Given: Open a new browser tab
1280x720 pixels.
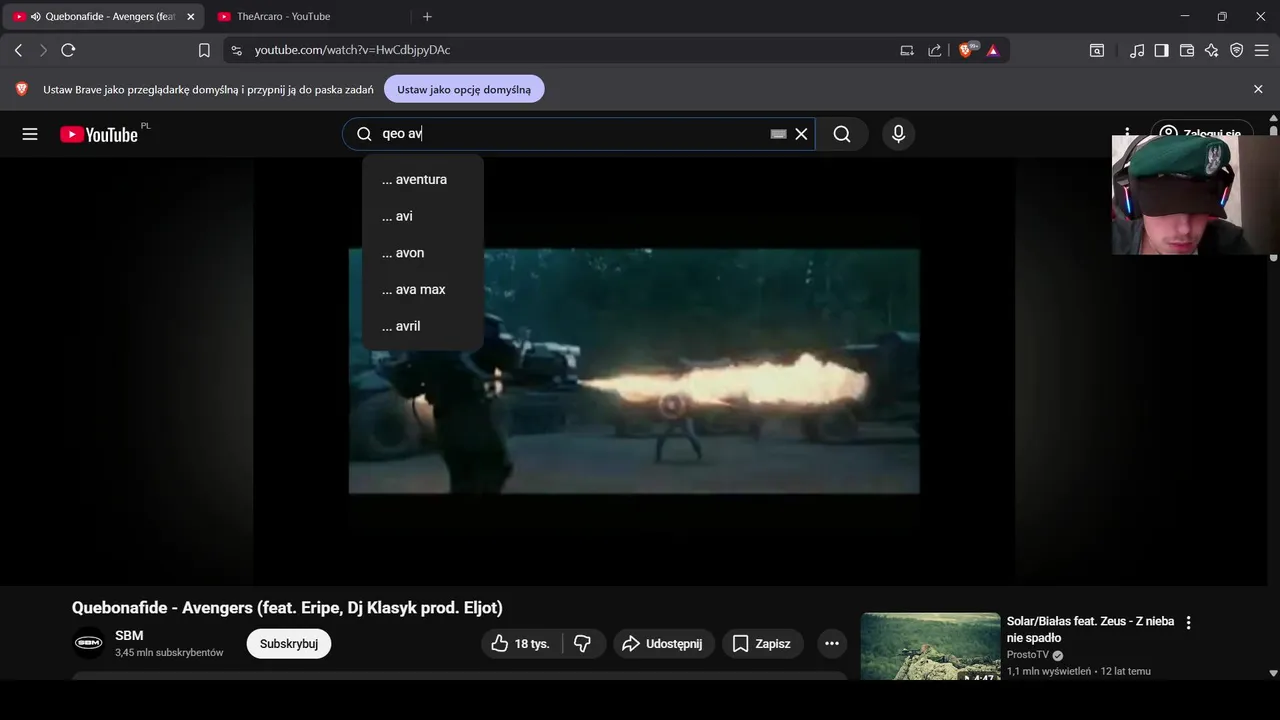Looking at the screenshot, I should pos(427,16).
